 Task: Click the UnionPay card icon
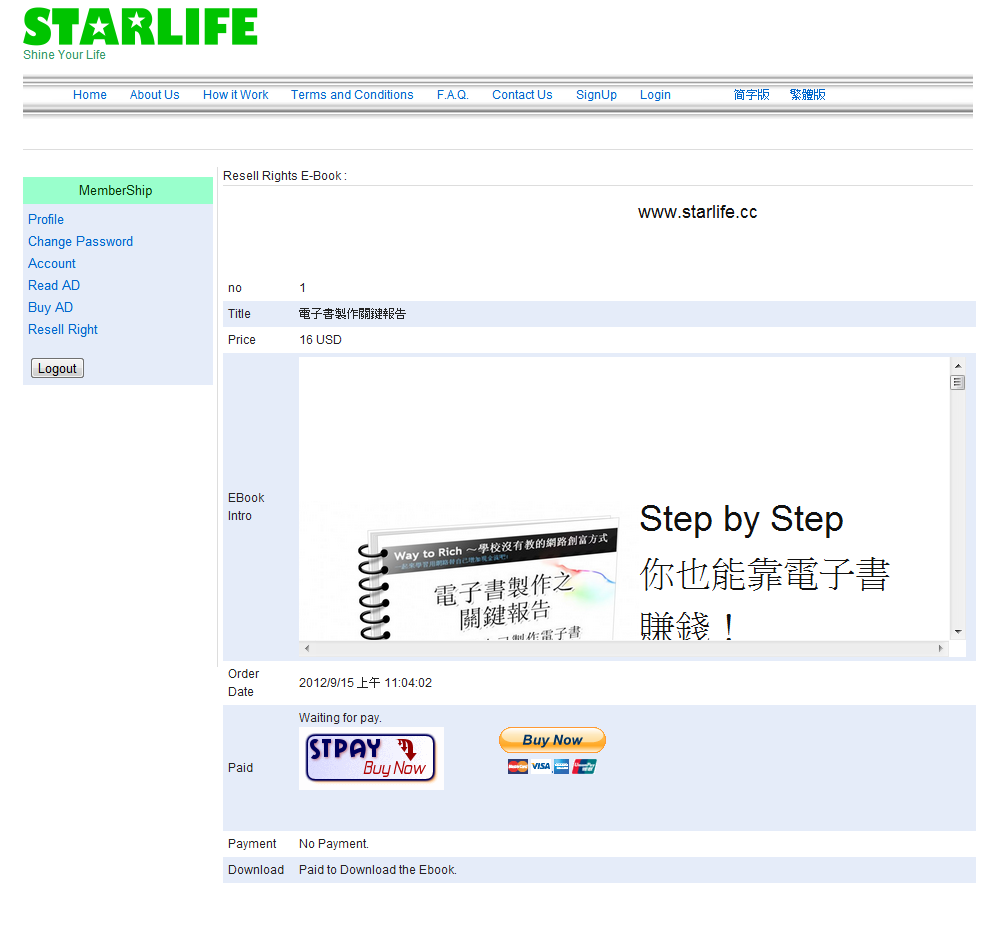[584, 766]
